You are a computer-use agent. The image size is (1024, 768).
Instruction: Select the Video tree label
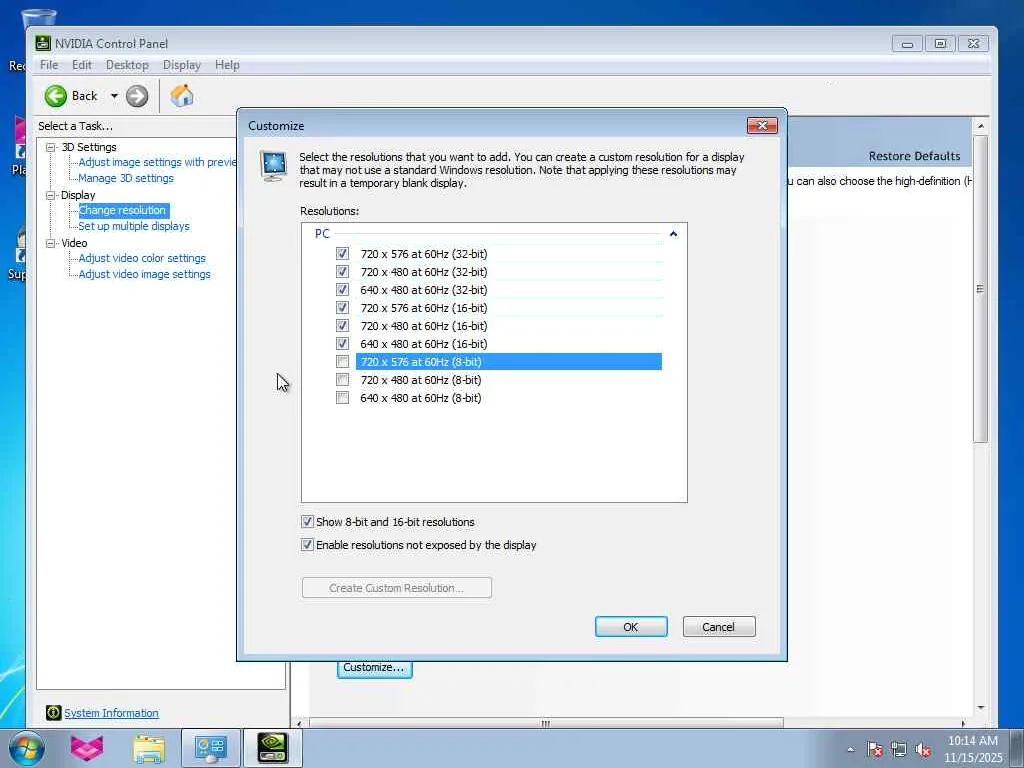click(x=74, y=243)
